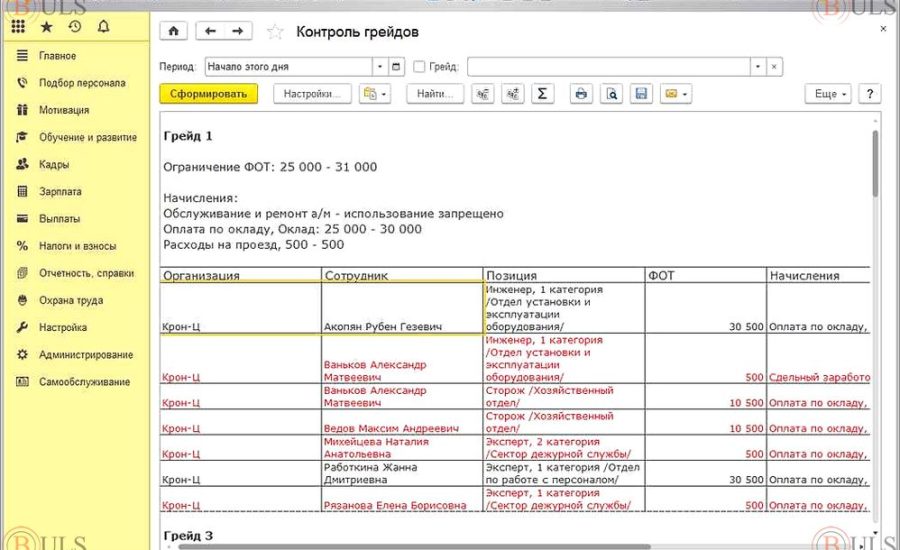This screenshot has height=550, width=900.
Task: Click the Найти... button
Action: (x=435, y=94)
